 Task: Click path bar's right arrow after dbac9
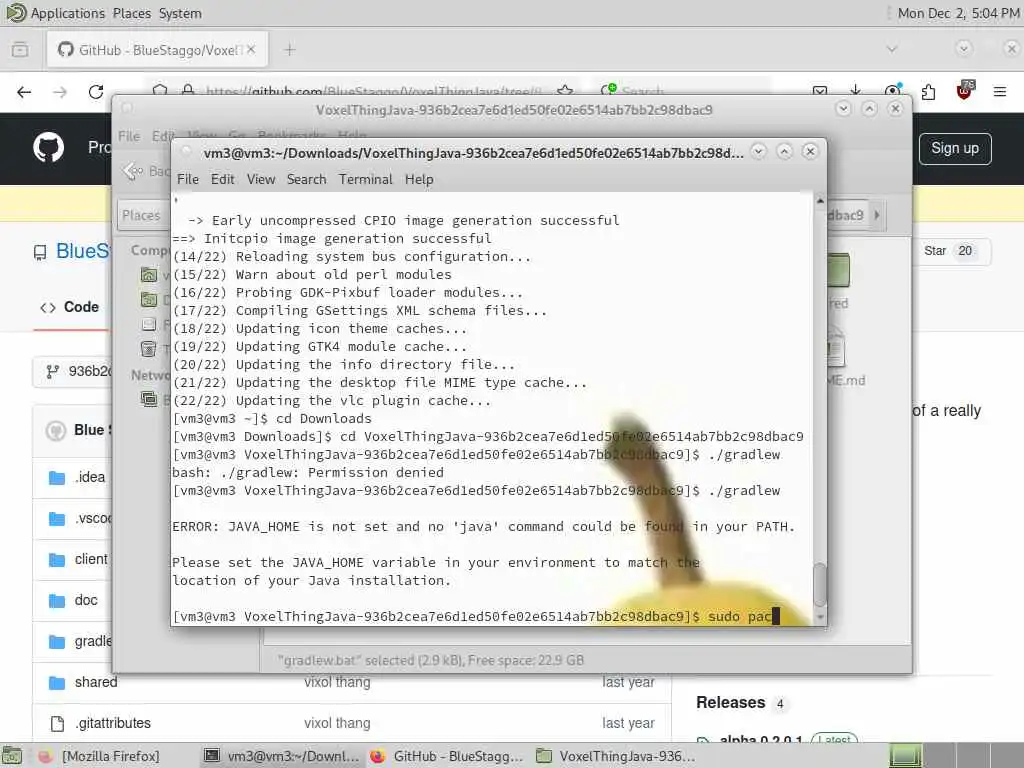(x=877, y=215)
